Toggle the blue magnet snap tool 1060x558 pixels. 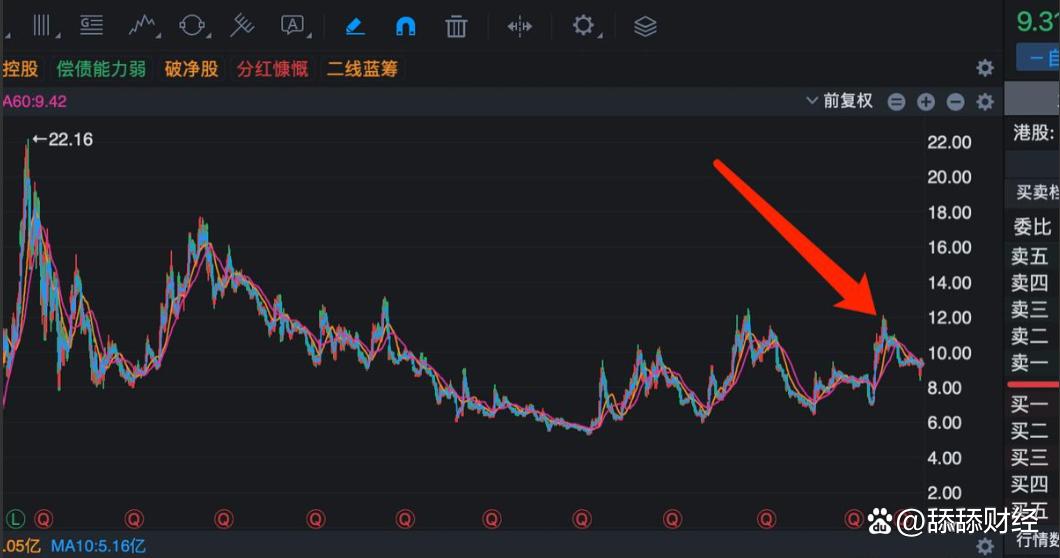point(405,26)
